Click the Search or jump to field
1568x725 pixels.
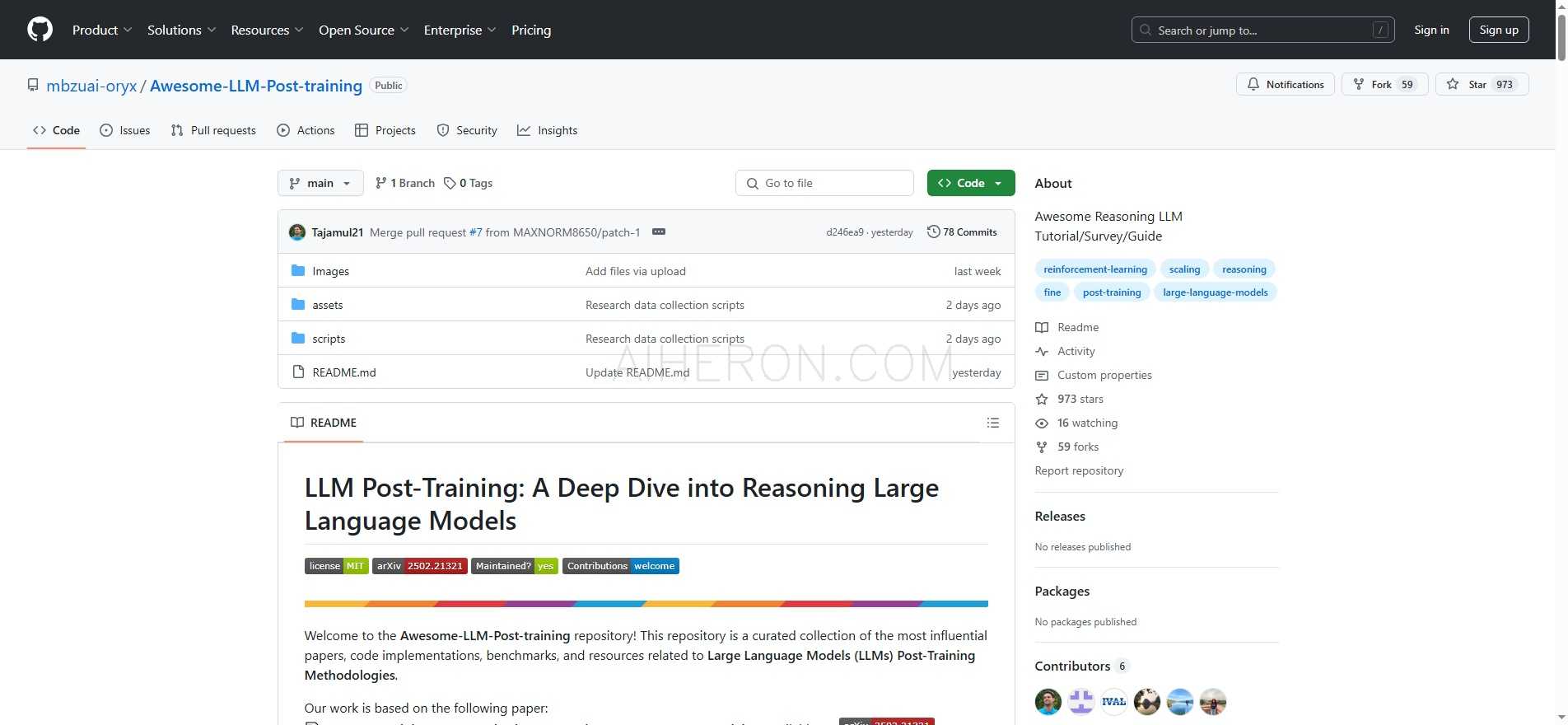pos(1263,30)
